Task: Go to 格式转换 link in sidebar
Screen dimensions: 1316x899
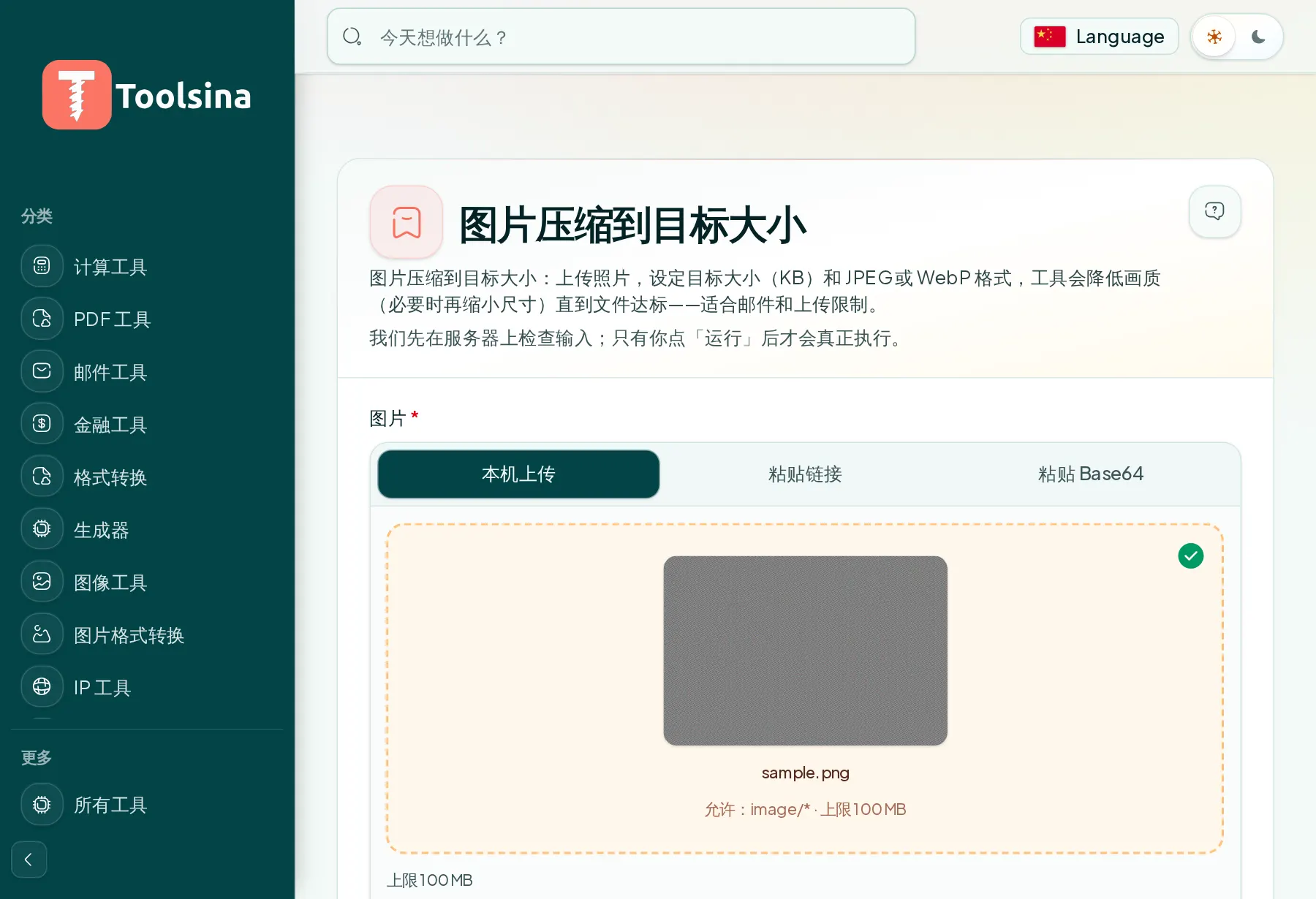Action: (x=110, y=477)
